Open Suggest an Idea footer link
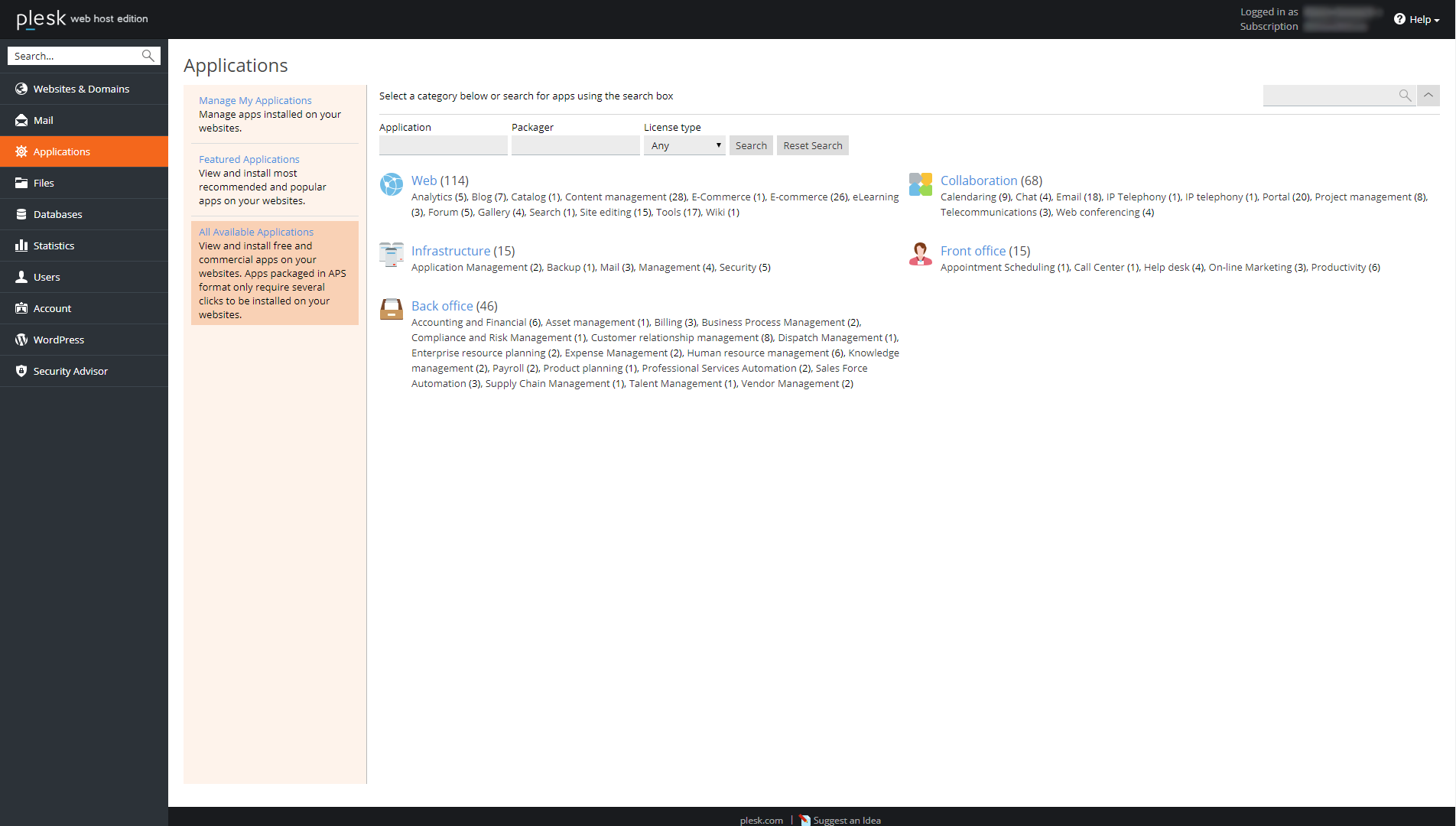 847,820
